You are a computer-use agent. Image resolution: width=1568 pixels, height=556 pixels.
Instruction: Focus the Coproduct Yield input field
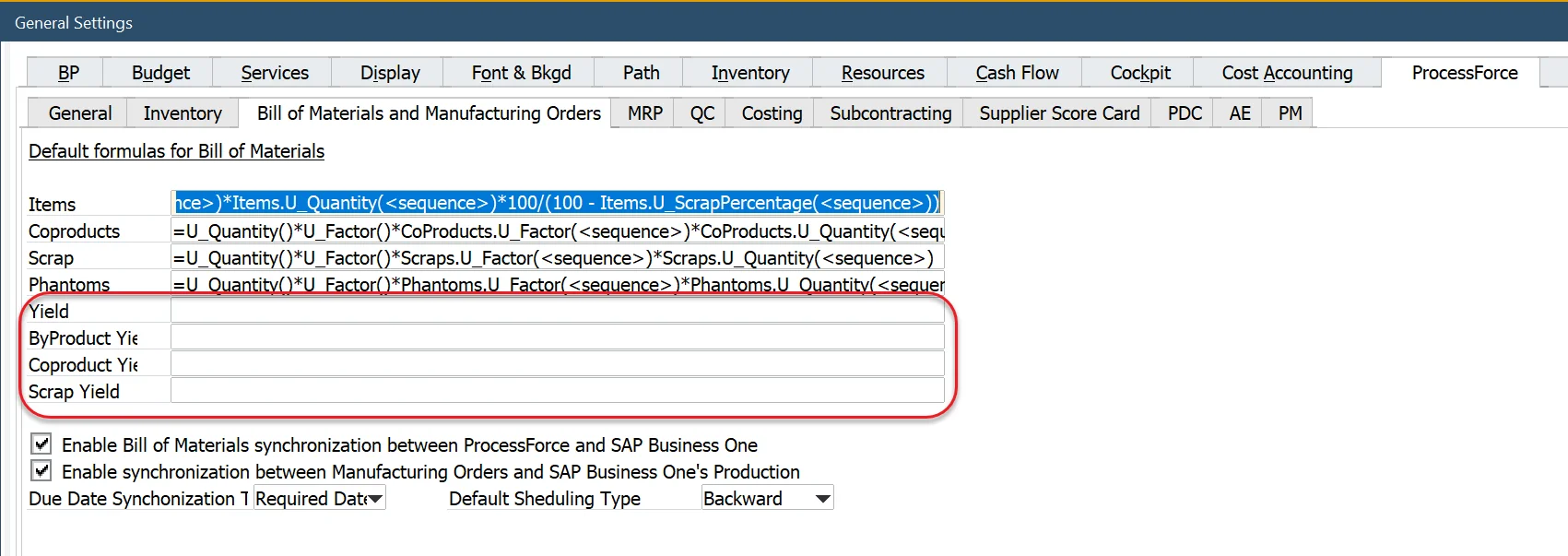click(557, 365)
